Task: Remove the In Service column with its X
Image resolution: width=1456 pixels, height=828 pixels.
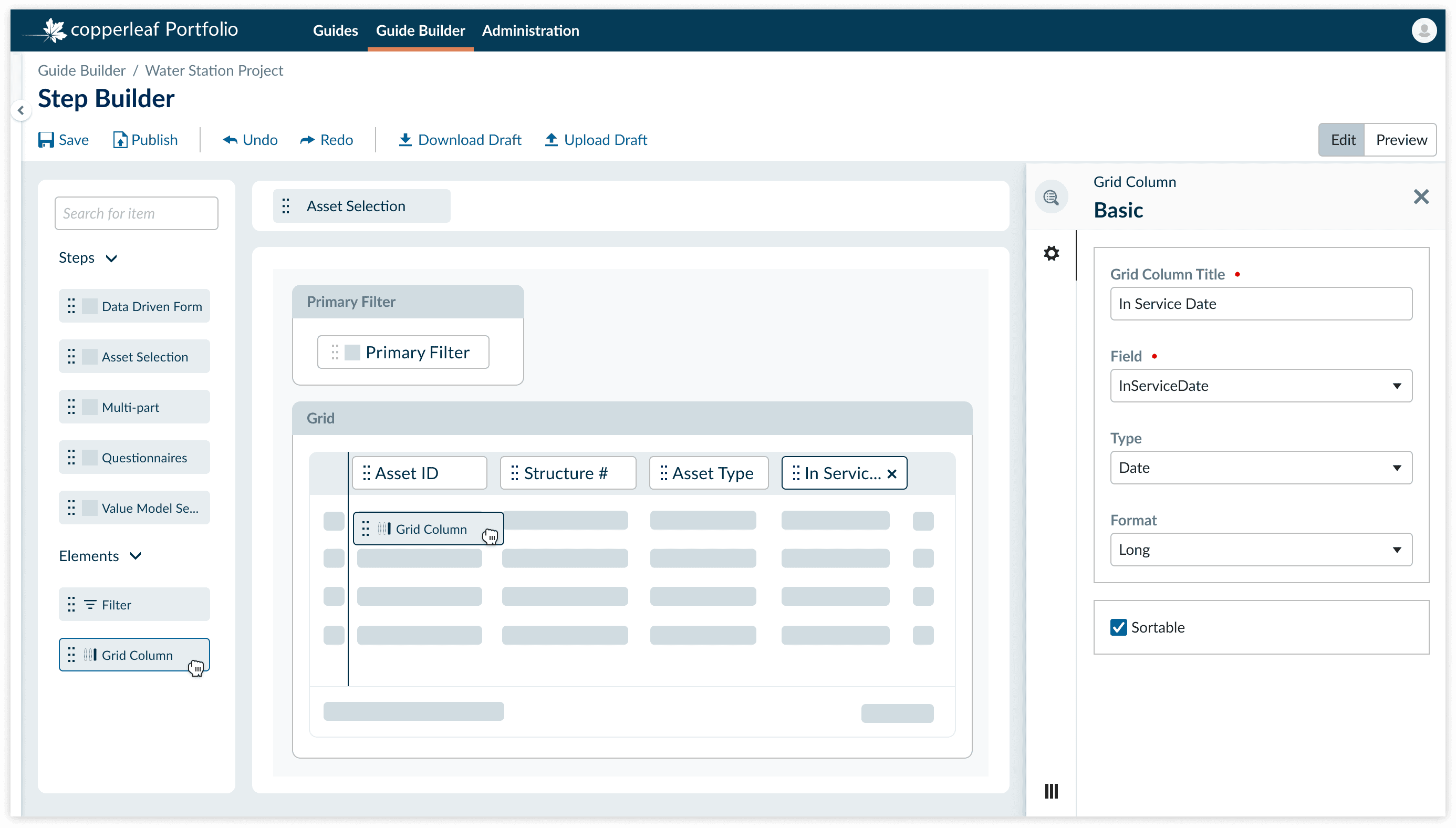Action: 892,474
